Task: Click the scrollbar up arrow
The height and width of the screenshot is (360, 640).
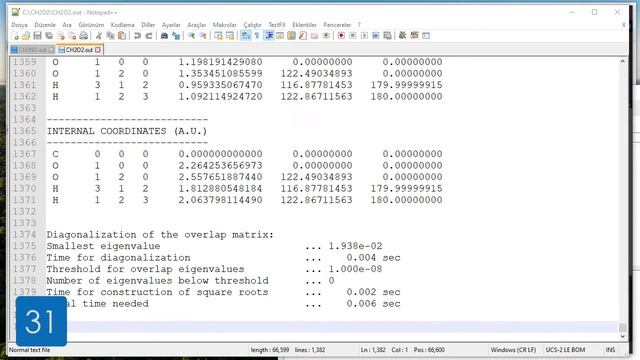Action: [622, 62]
